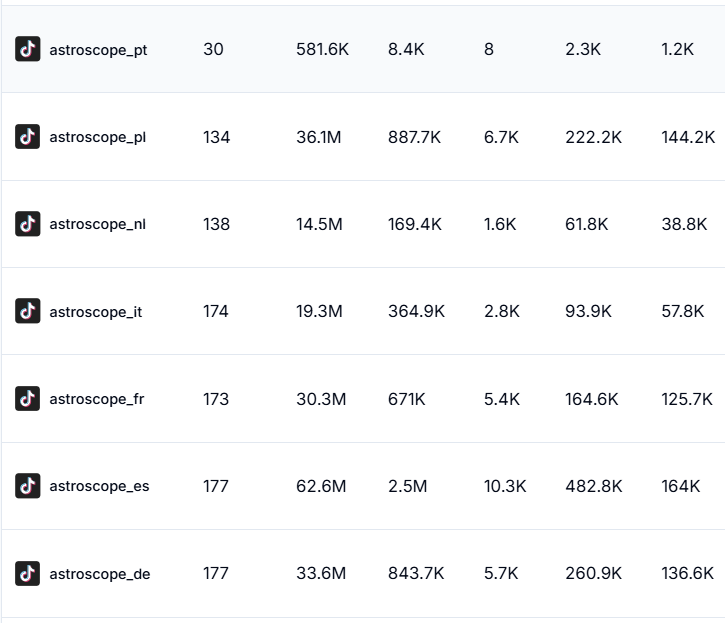Click the TikTok icon beside astroscope_pl
The height and width of the screenshot is (623, 725).
point(28,137)
